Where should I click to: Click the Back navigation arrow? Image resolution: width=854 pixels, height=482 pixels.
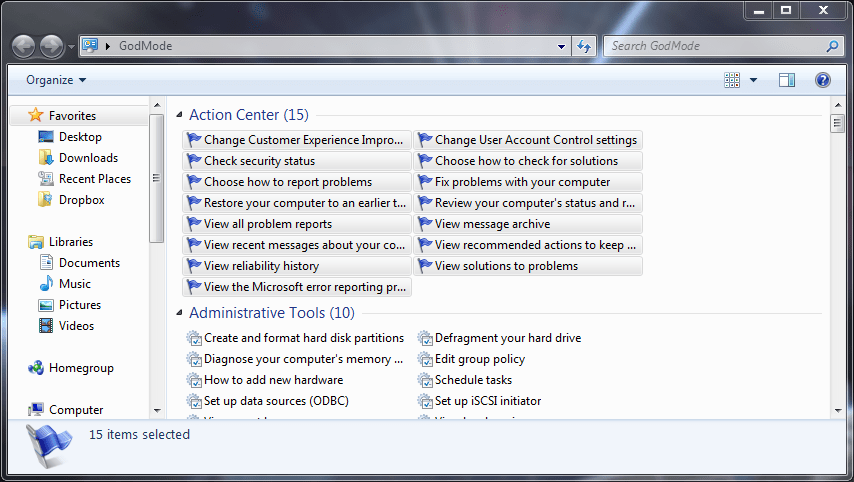click(x=23, y=47)
